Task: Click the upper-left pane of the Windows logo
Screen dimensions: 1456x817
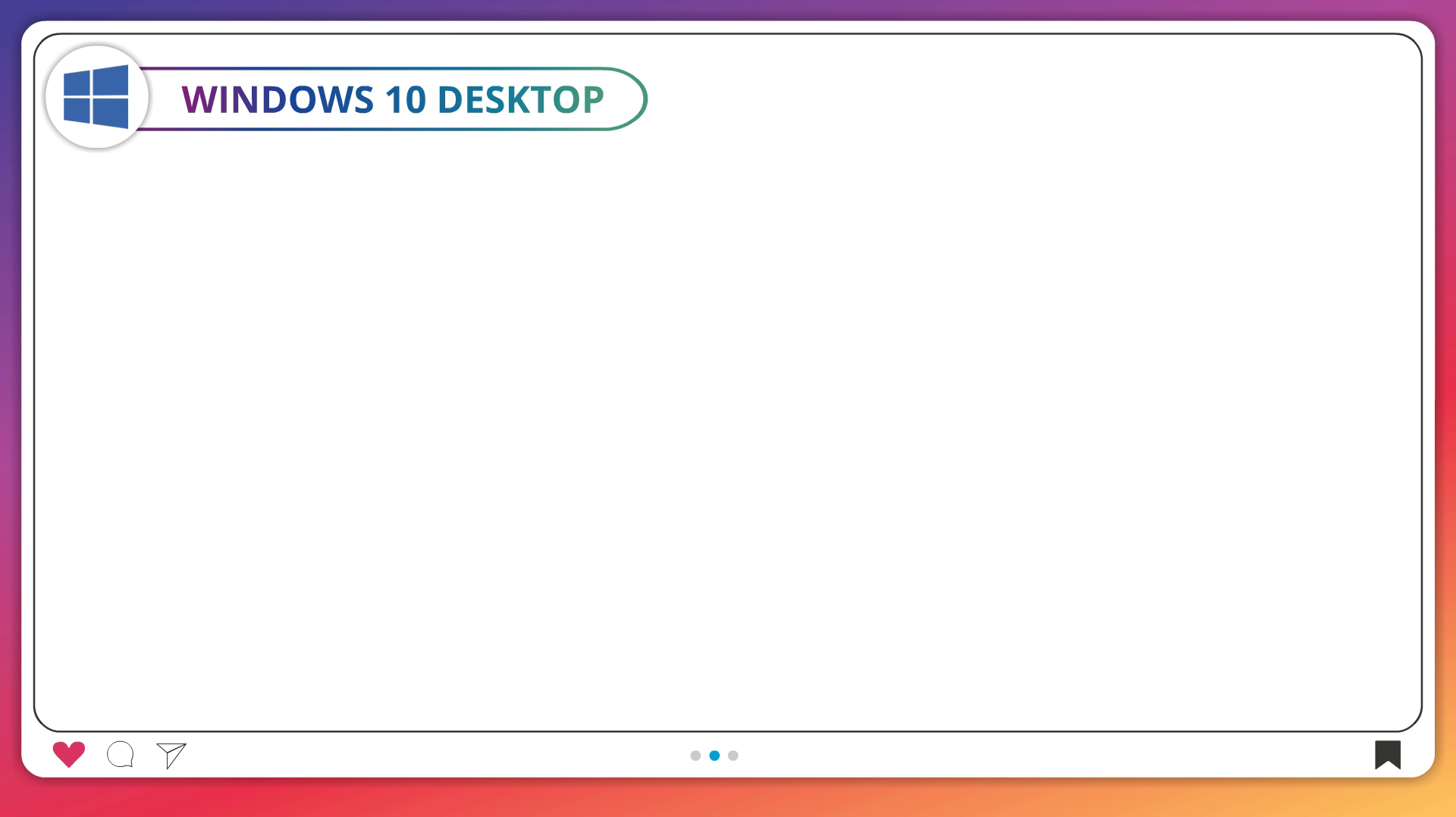Action: [77, 83]
